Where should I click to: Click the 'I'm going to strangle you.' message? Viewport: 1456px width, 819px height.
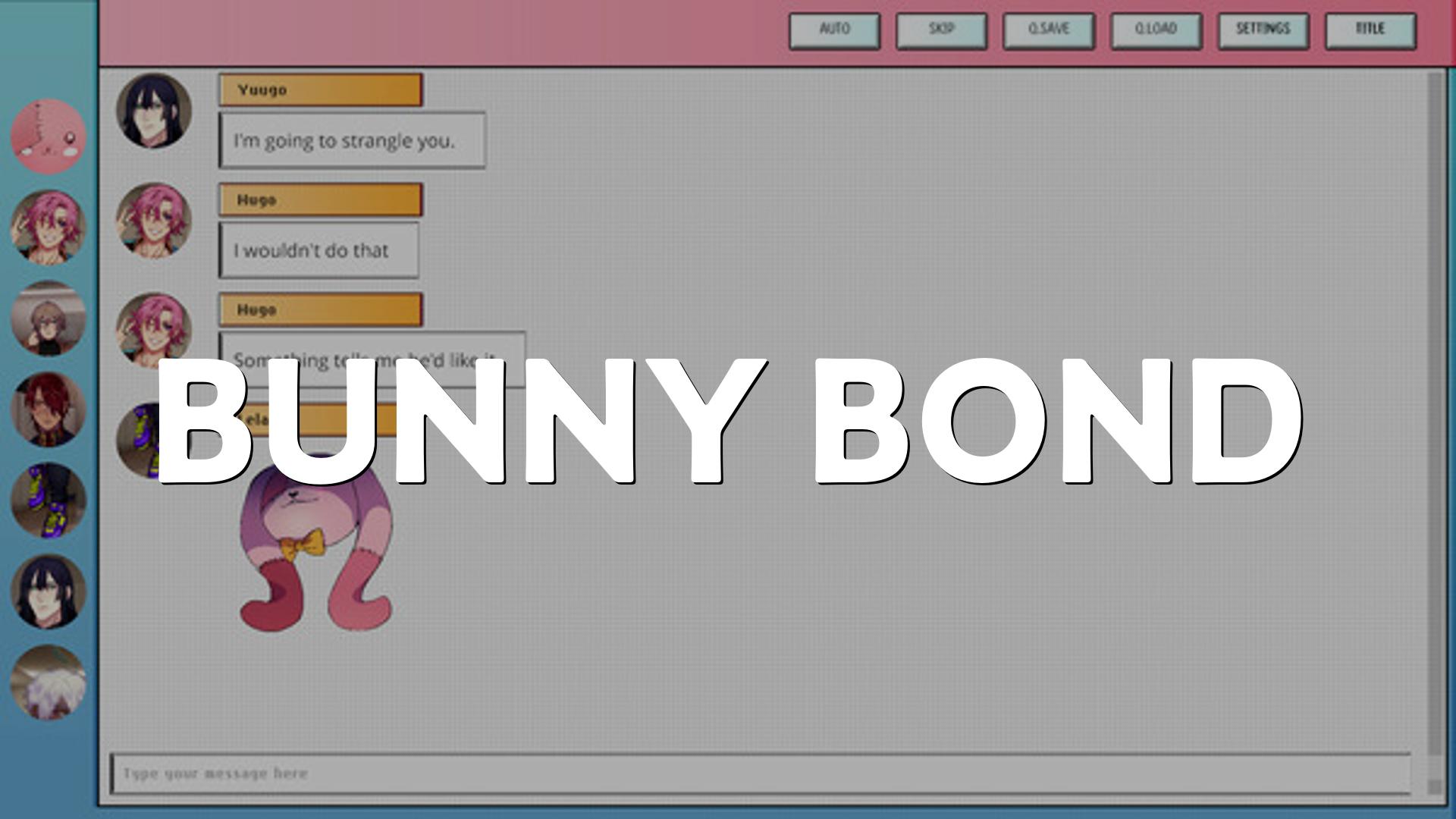coord(352,141)
